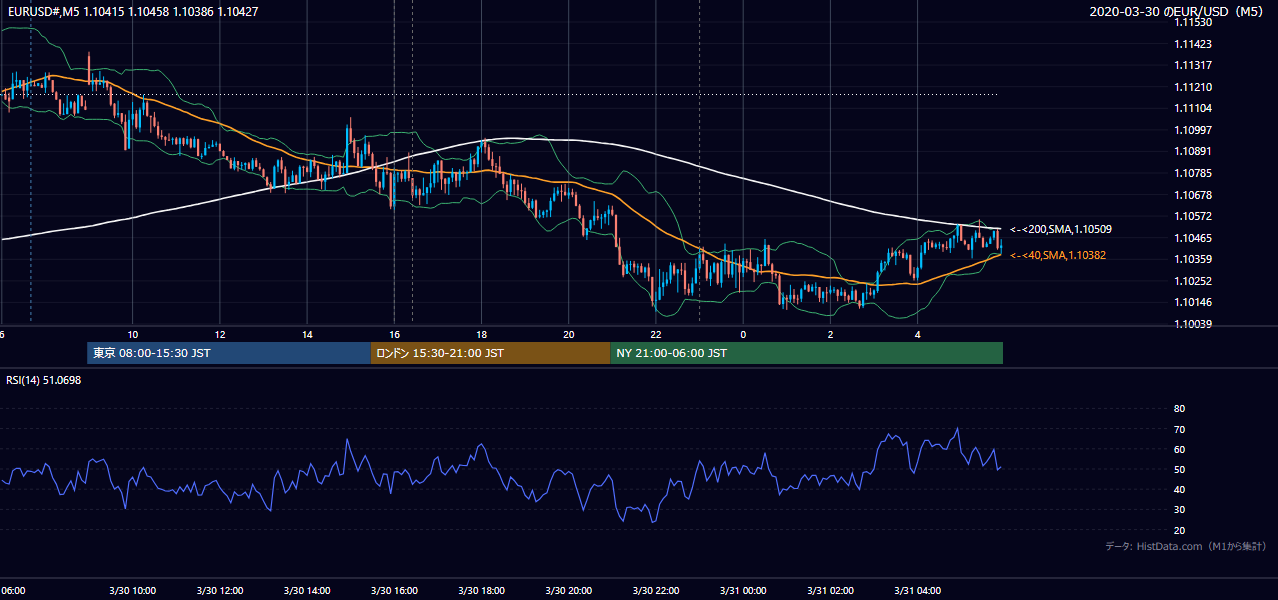The height and width of the screenshot is (600, 1278).
Task: Click the 1.10572 price axis label
Action: point(1193,216)
